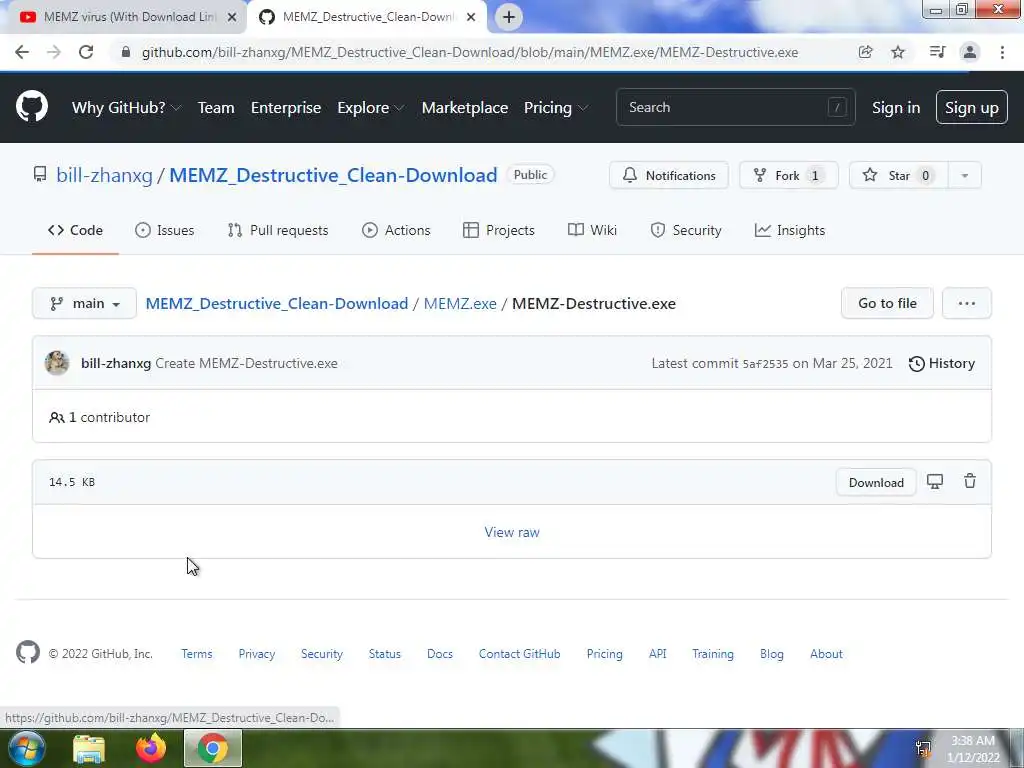This screenshot has height=768, width=1024.
Task: Go back using browser back arrow
Action: (22, 52)
